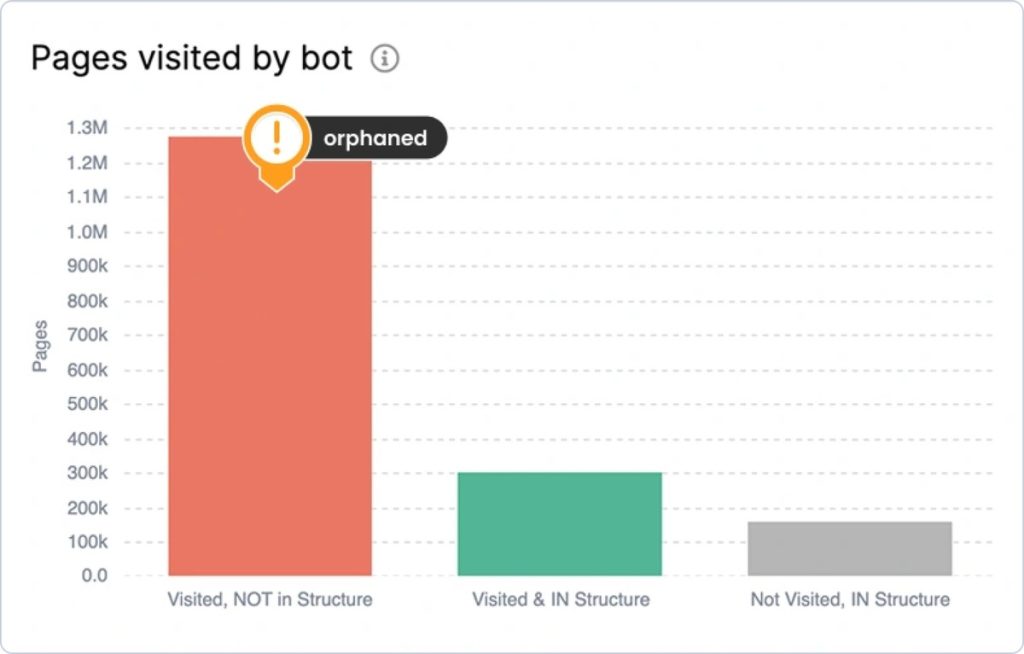The image size is (1024, 654).
Task: Select the green Visited & IN Structure bar
Action: pyautogui.click(x=560, y=524)
